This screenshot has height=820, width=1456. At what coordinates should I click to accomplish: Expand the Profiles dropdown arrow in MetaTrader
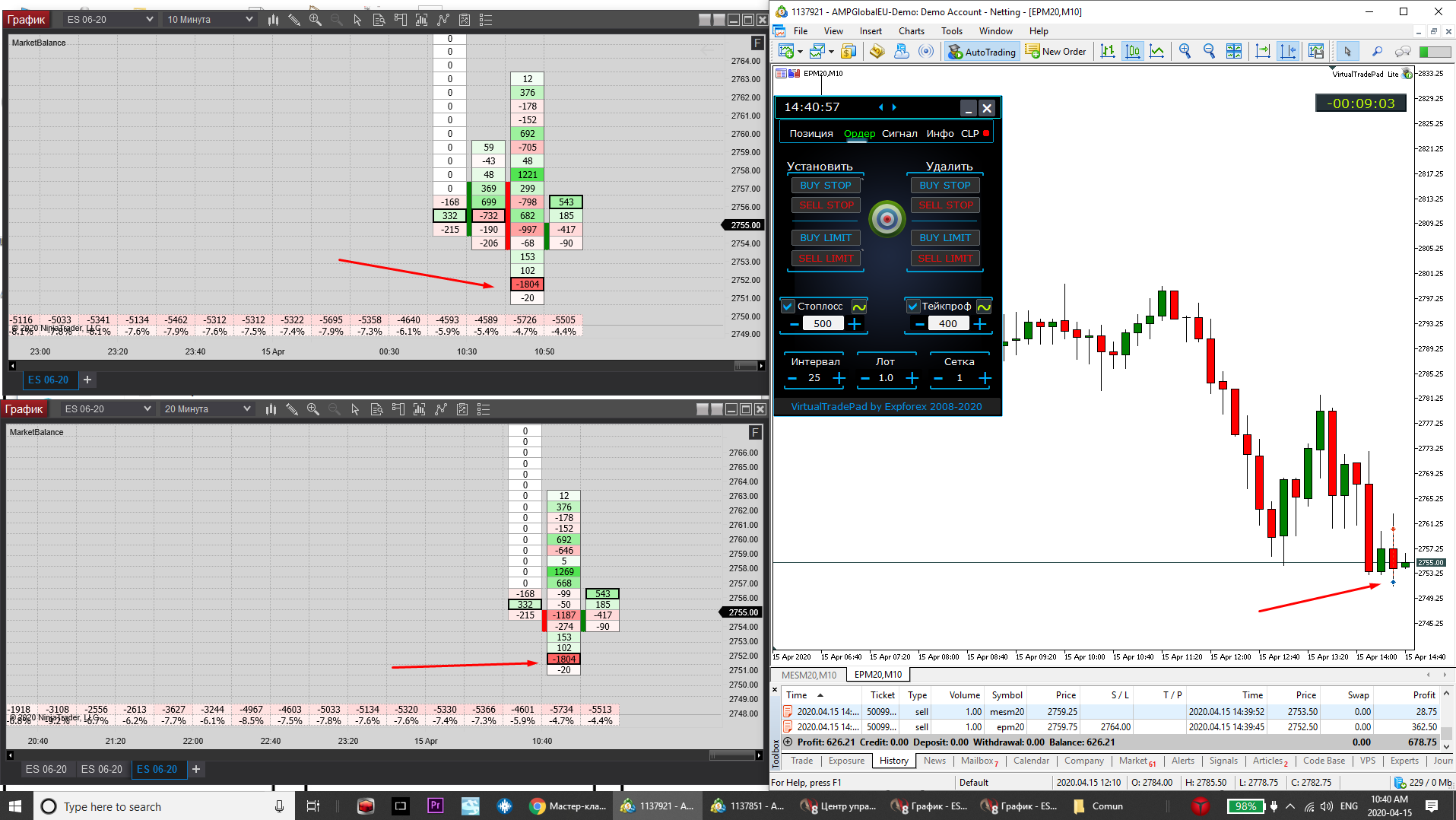point(831,52)
